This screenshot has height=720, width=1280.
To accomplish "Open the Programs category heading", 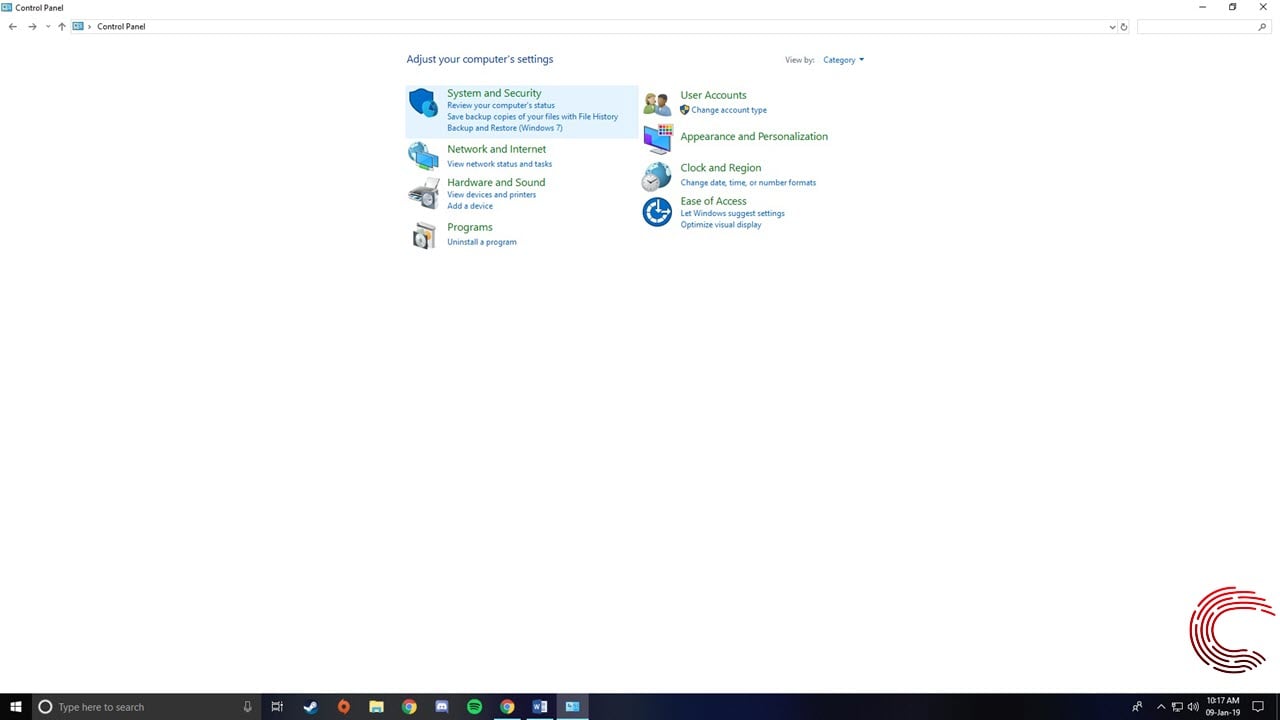I will point(470,227).
